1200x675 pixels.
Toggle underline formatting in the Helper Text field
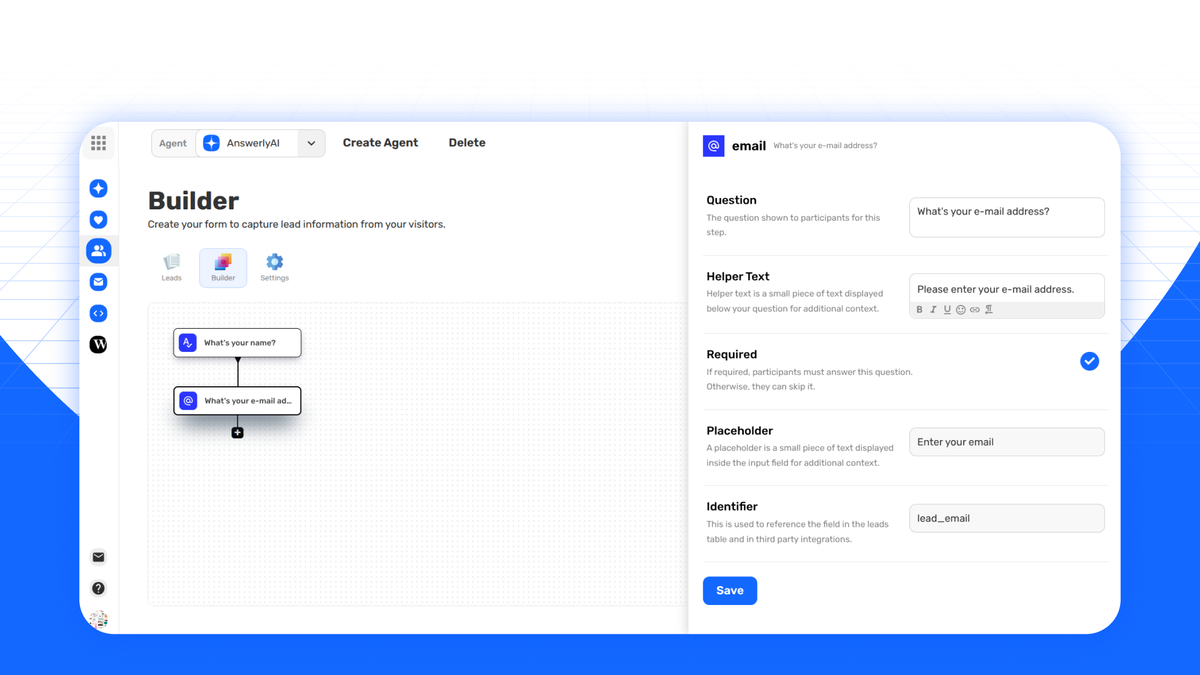point(946,309)
